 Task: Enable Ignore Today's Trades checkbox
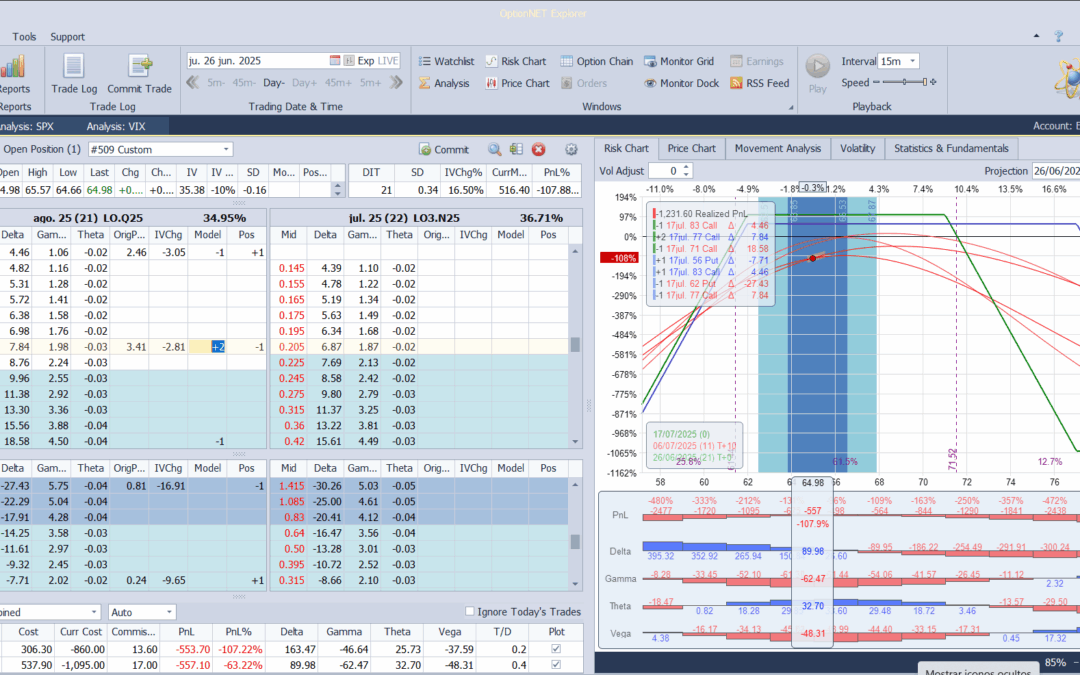[471, 611]
